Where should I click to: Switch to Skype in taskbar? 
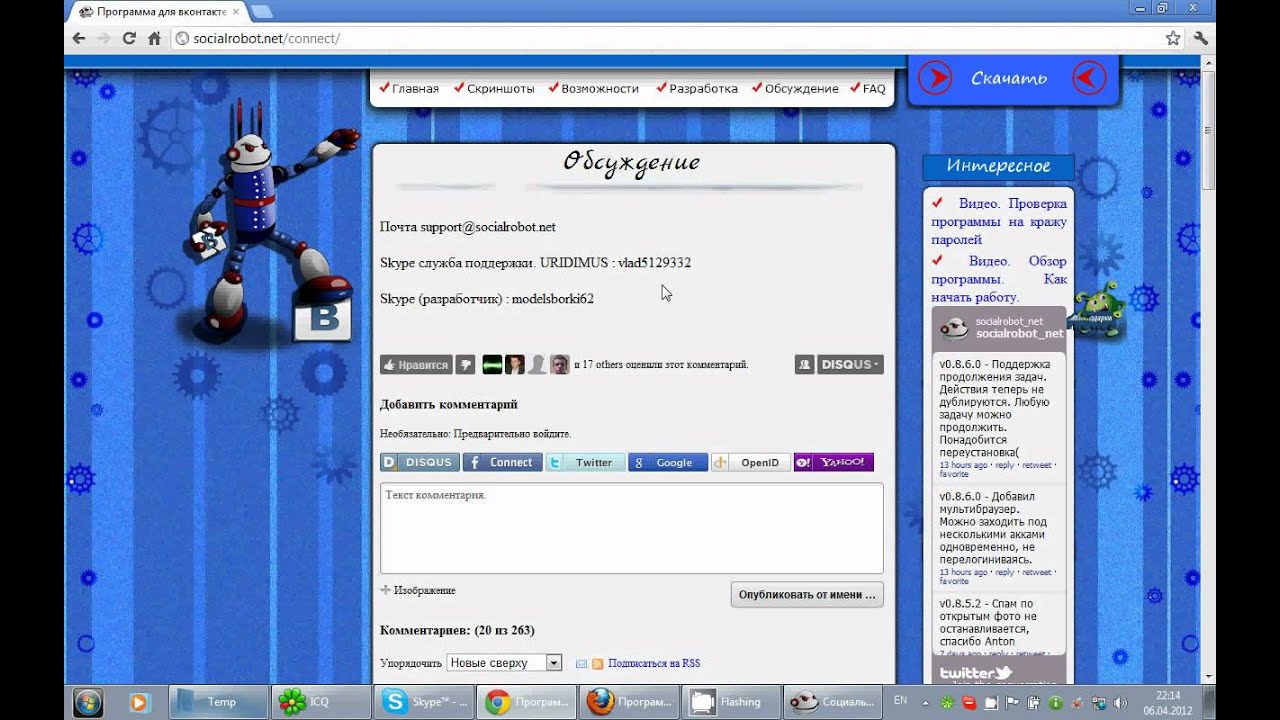423,702
